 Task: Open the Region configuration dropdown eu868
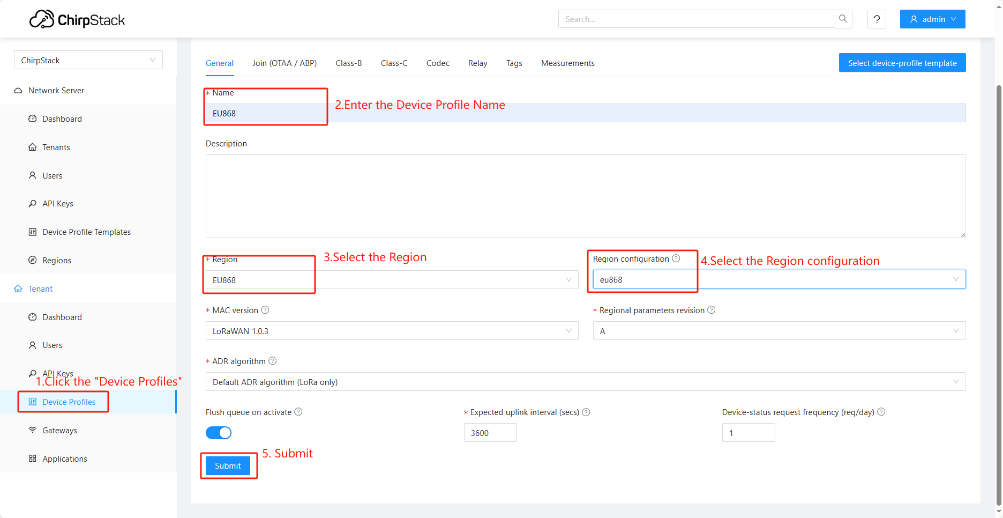[x=779, y=279]
